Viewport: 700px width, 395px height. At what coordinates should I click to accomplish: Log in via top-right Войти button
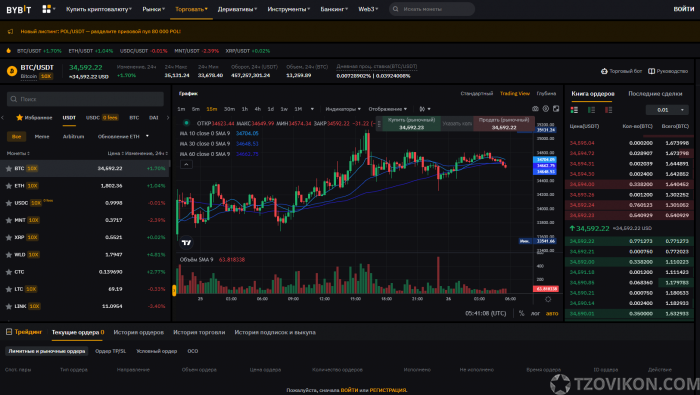[683, 9]
